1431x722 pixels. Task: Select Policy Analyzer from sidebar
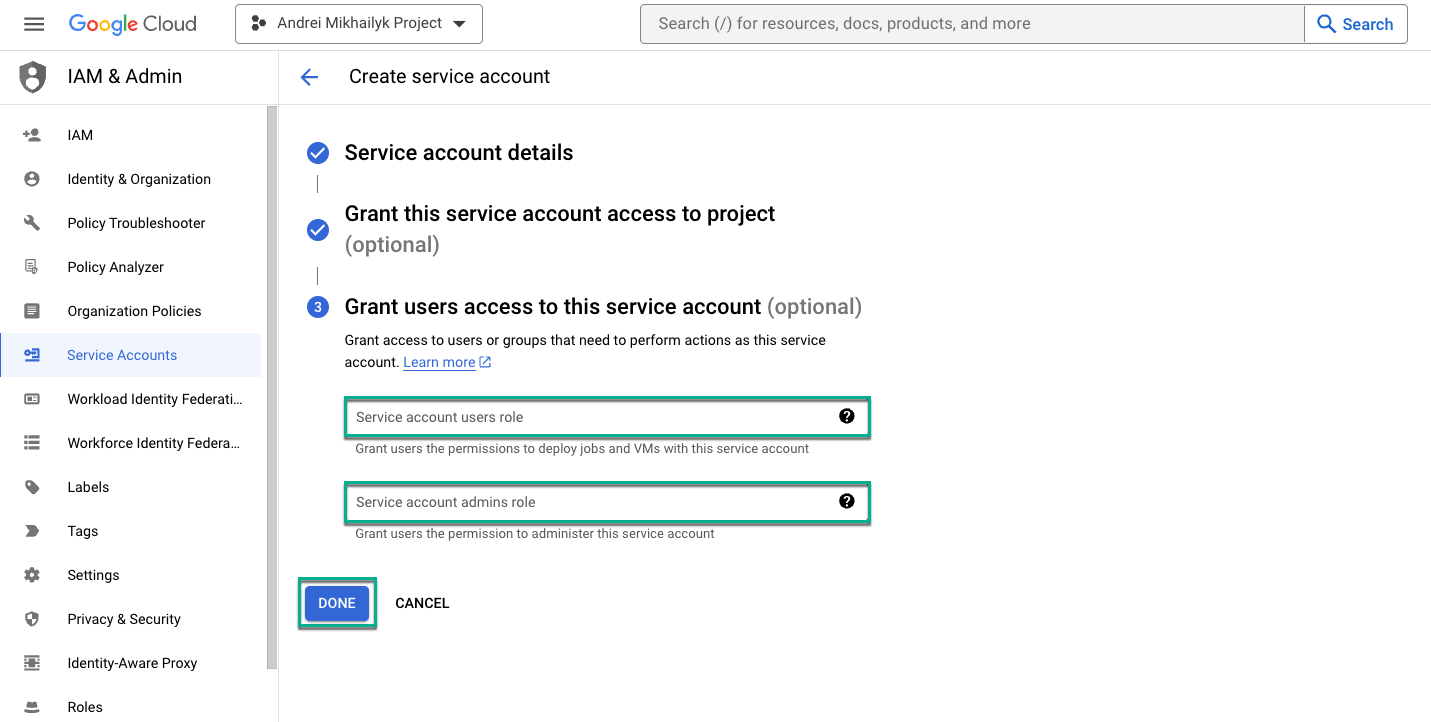[x=115, y=267]
